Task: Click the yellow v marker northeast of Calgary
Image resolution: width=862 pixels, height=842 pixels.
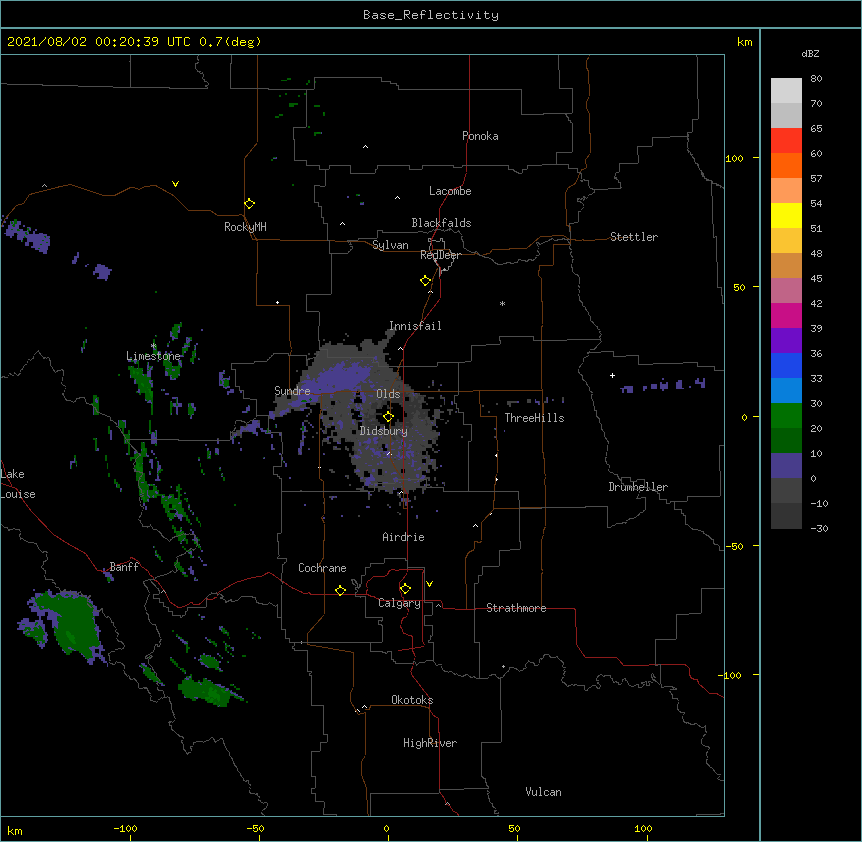Action: click(x=429, y=584)
